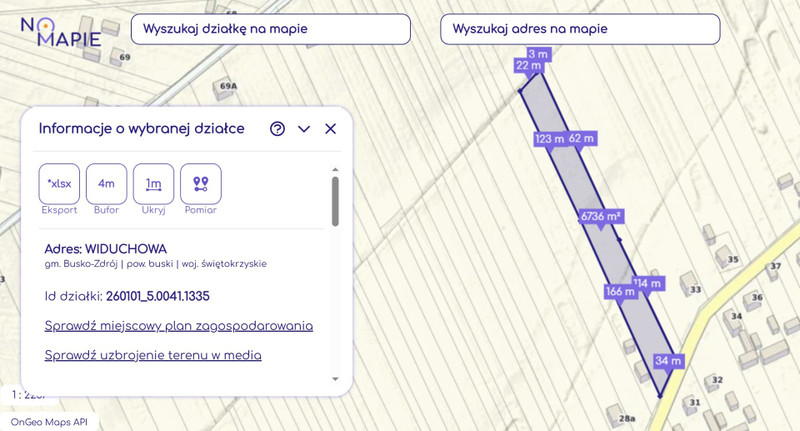
Task: Close the parcel information panel
Action: click(x=330, y=129)
